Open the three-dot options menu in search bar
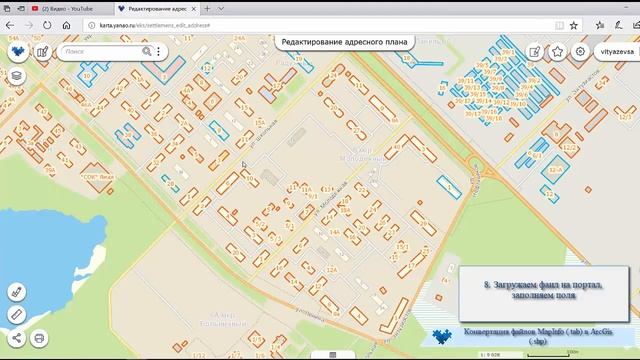Screen dimensions: 640x360 click(x=158, y=51)
